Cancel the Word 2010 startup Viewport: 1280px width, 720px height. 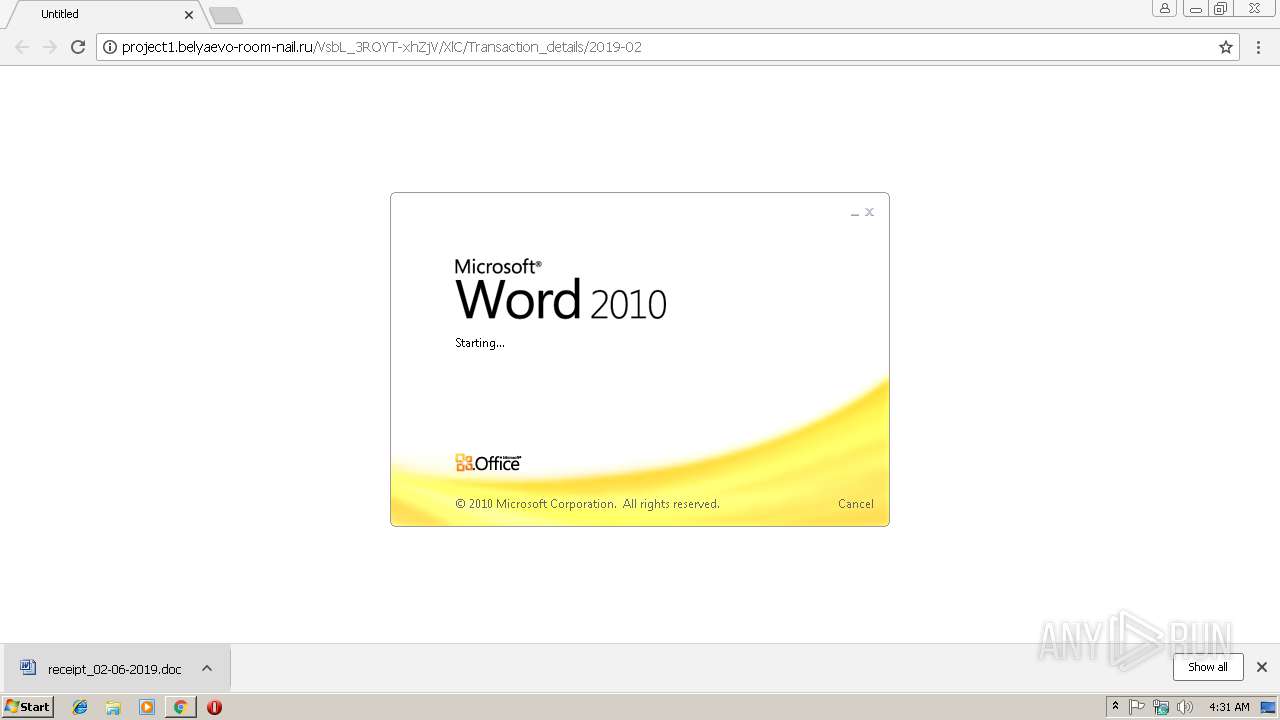click(x=855, y=504)
